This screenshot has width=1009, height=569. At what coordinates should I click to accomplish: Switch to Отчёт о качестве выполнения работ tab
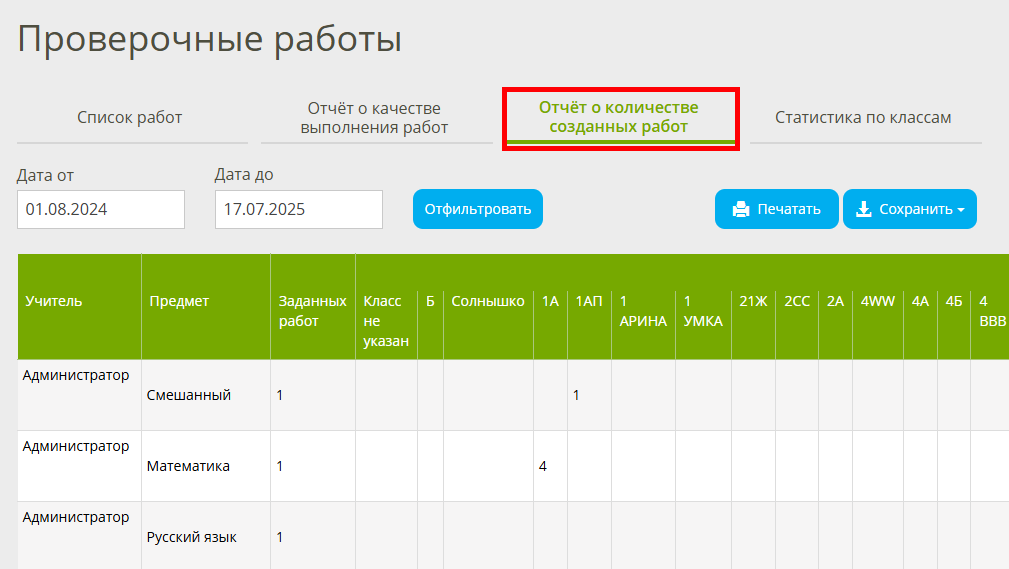[x=374, y=117]
